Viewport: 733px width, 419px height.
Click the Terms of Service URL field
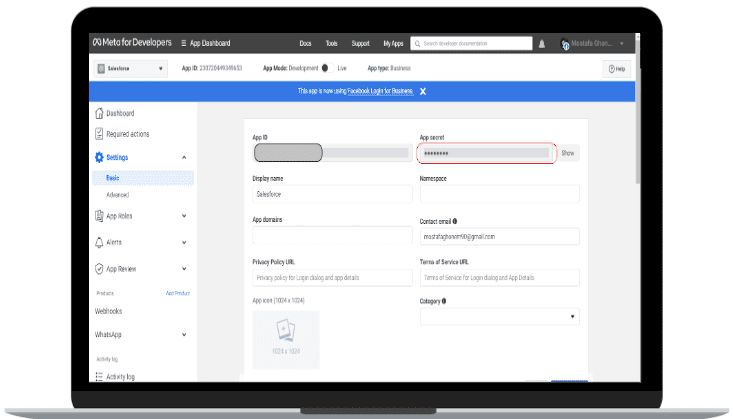(500, 278)
